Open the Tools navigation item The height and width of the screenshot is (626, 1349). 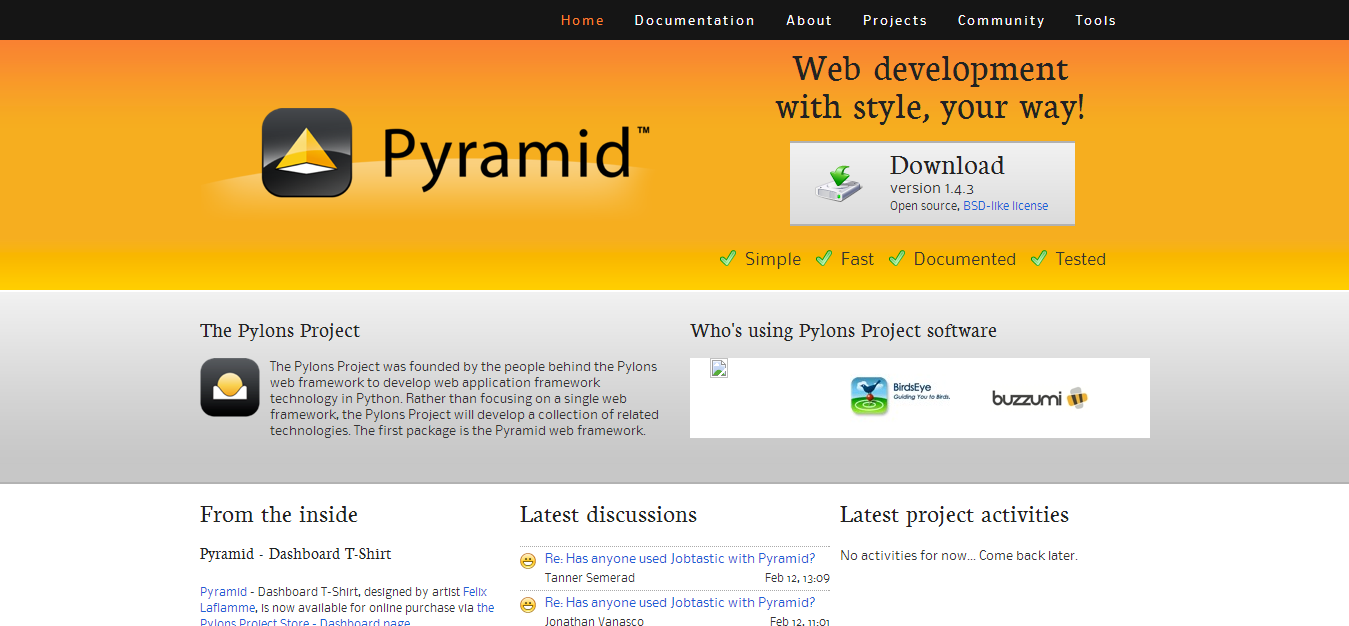[1096, 20]
